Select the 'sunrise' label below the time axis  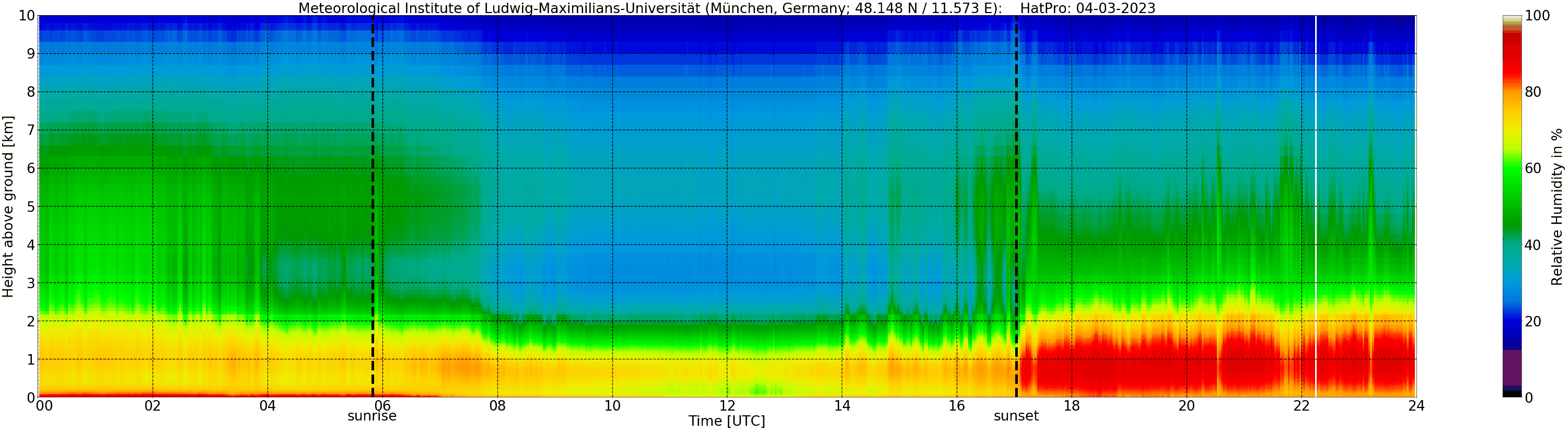(372, 416)
